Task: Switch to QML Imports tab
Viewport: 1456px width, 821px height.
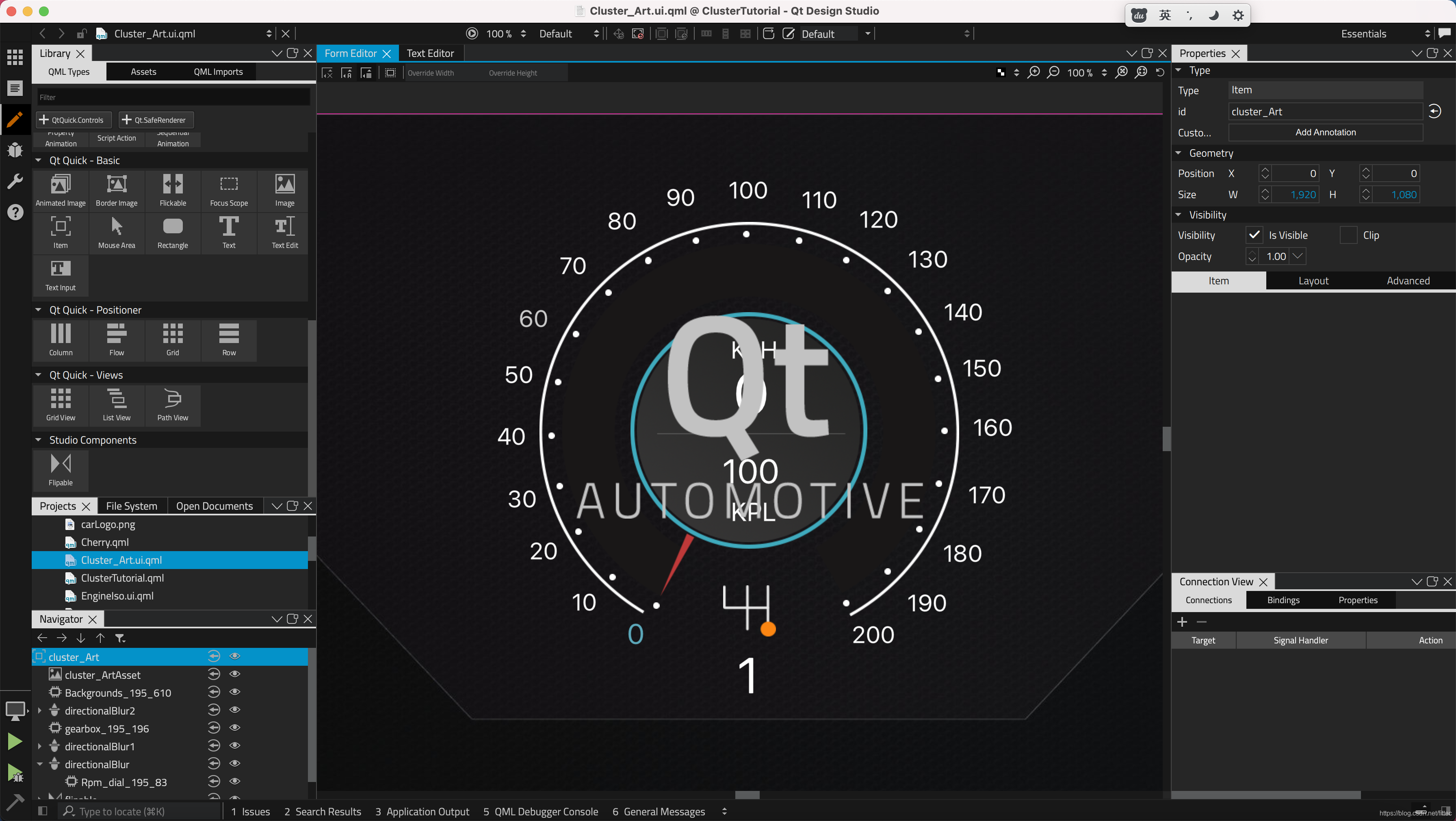Action: (218, 72)
